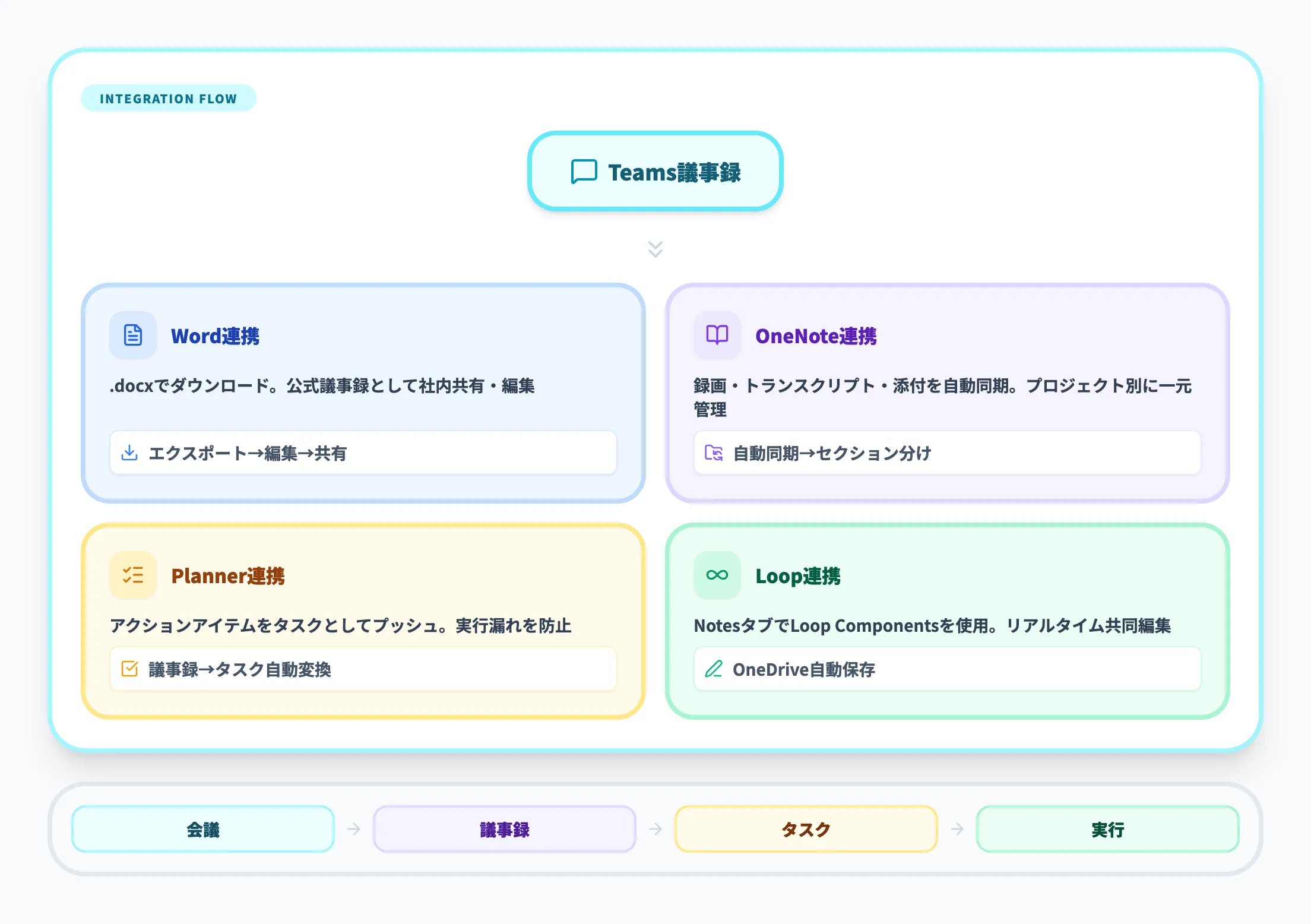Click the arrow between 会議 and 議事録

pyautogui.click(x=354, y=828)
